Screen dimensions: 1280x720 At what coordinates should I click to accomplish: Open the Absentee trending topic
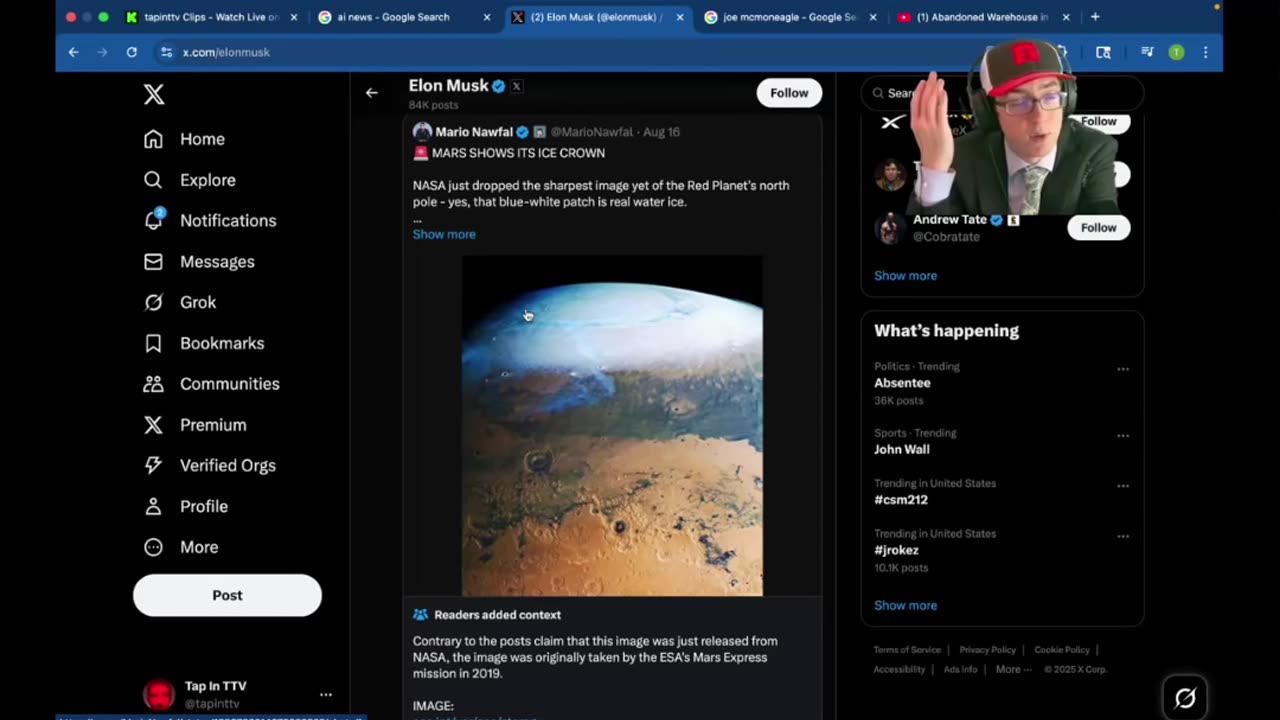click(902, 383)
